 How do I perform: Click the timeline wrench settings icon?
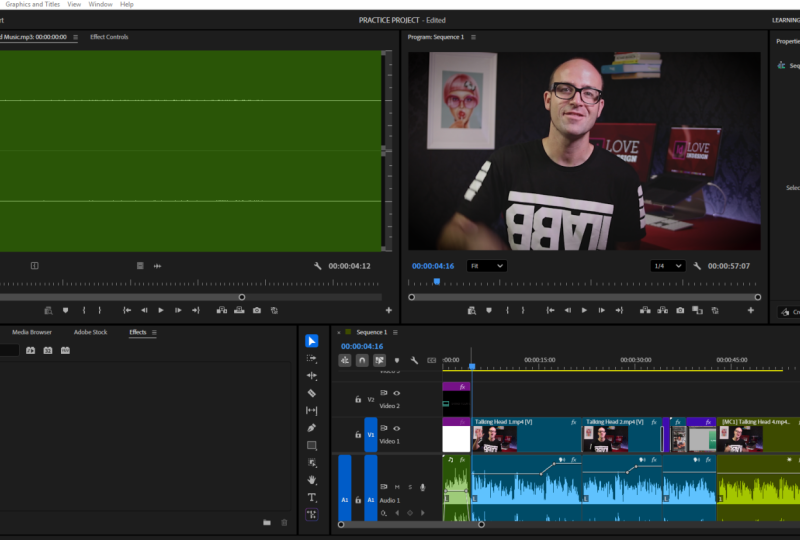tap(414, 360)
